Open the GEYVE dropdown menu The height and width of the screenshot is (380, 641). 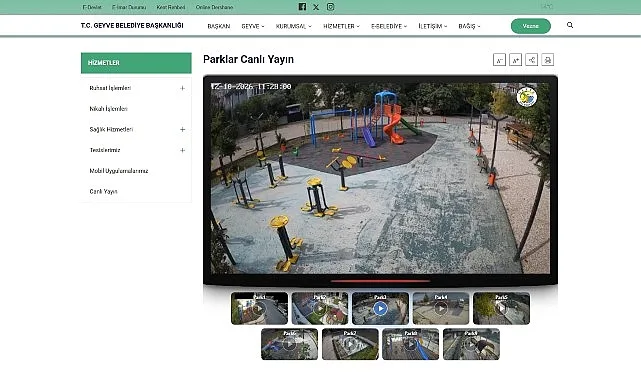click(x=253, y=26)
